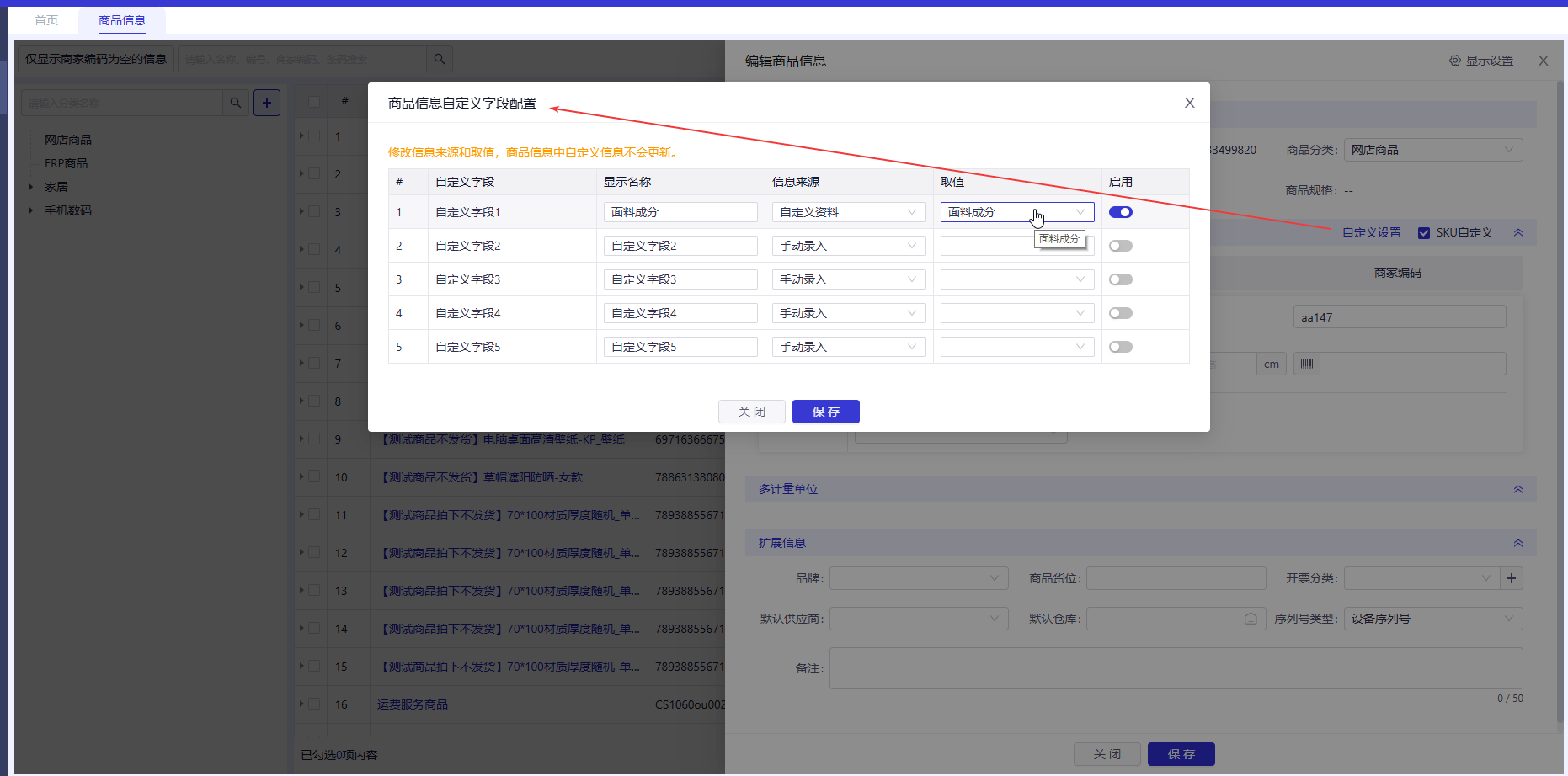Select 网店商品 in category tree

68,140
